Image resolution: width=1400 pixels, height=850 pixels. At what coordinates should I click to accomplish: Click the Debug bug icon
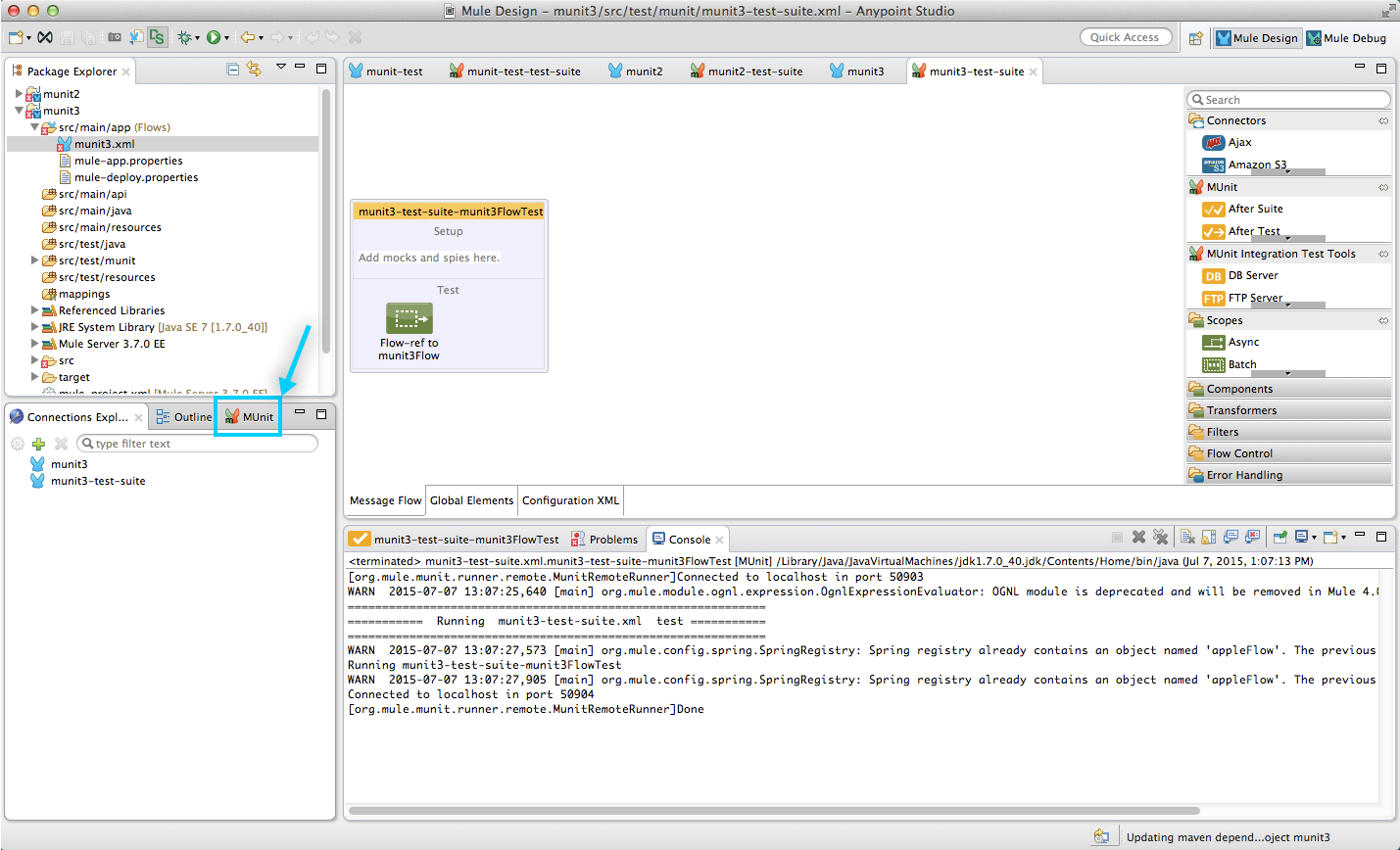point(183,37)
